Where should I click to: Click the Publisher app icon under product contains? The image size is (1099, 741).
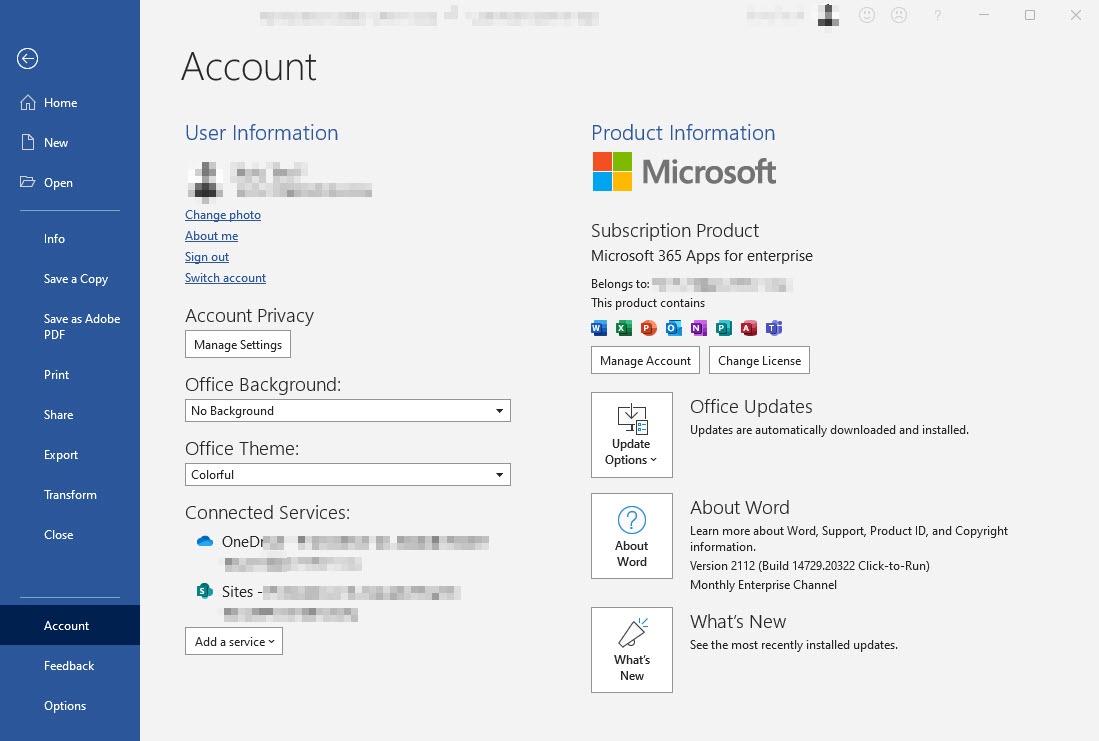click(x=724, y=328)
